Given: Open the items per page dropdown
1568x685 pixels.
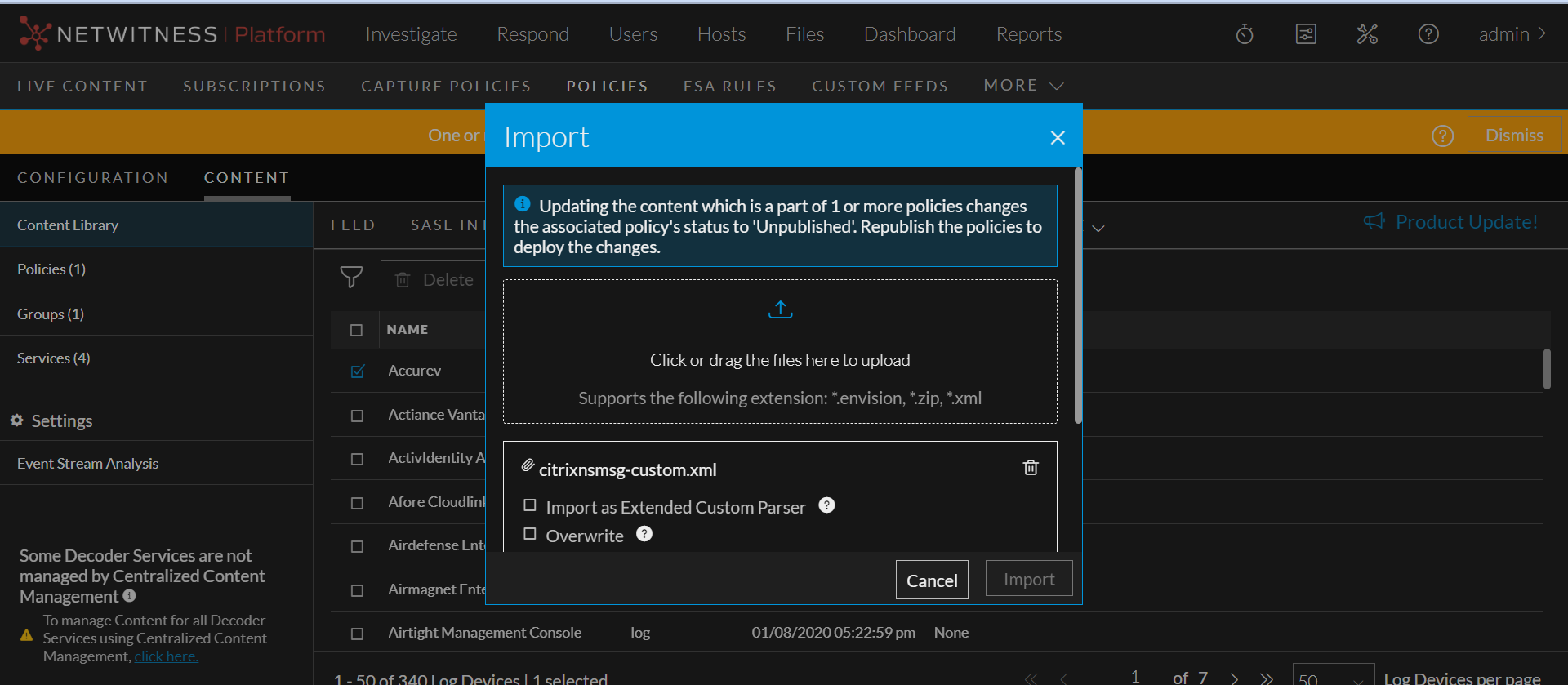Looking at the screenshot, I should click(x=1333, y=678).
